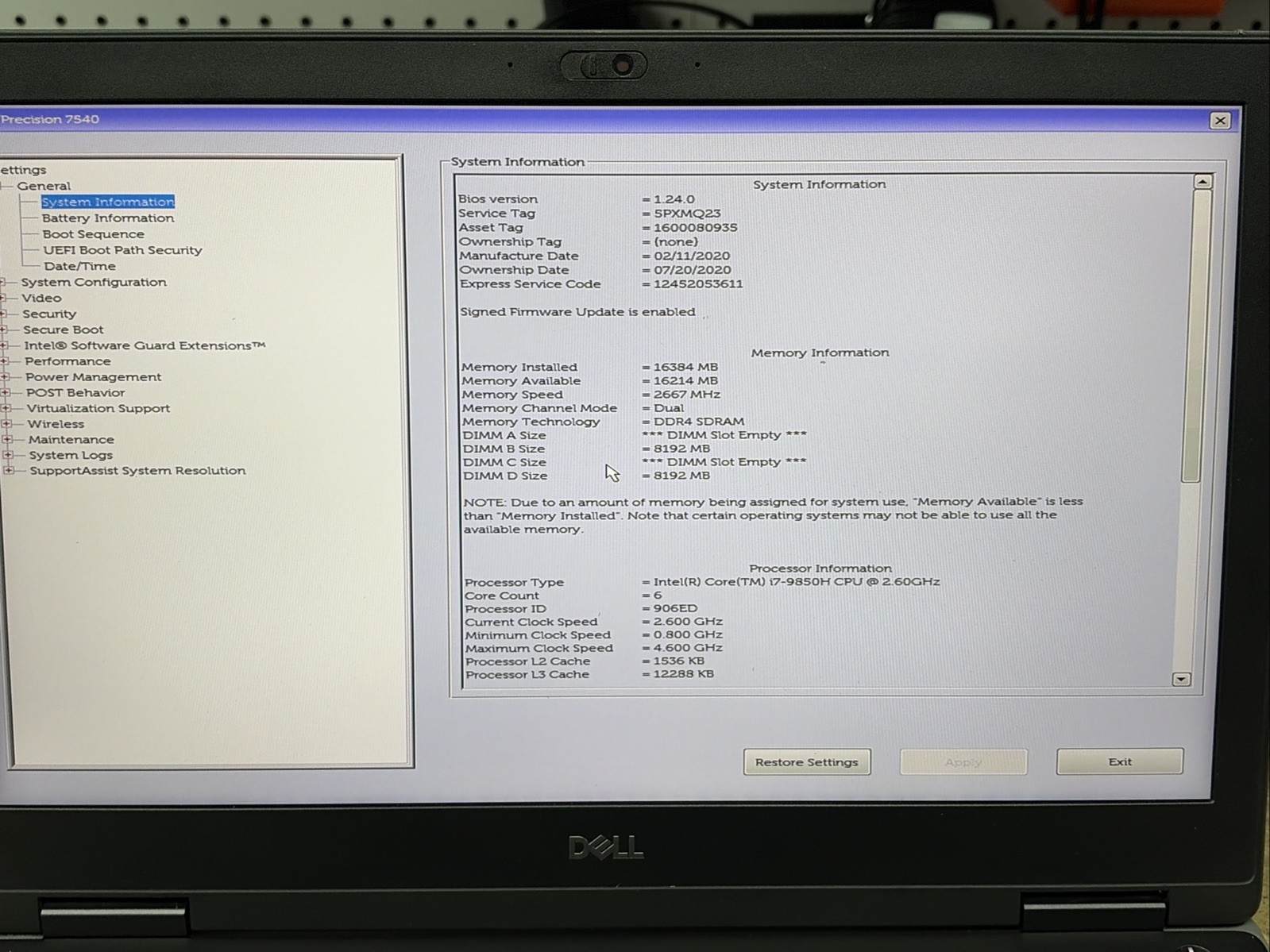Click the Processor Type i7-9850H value
1270x952 pixels.
coord(797,582)
